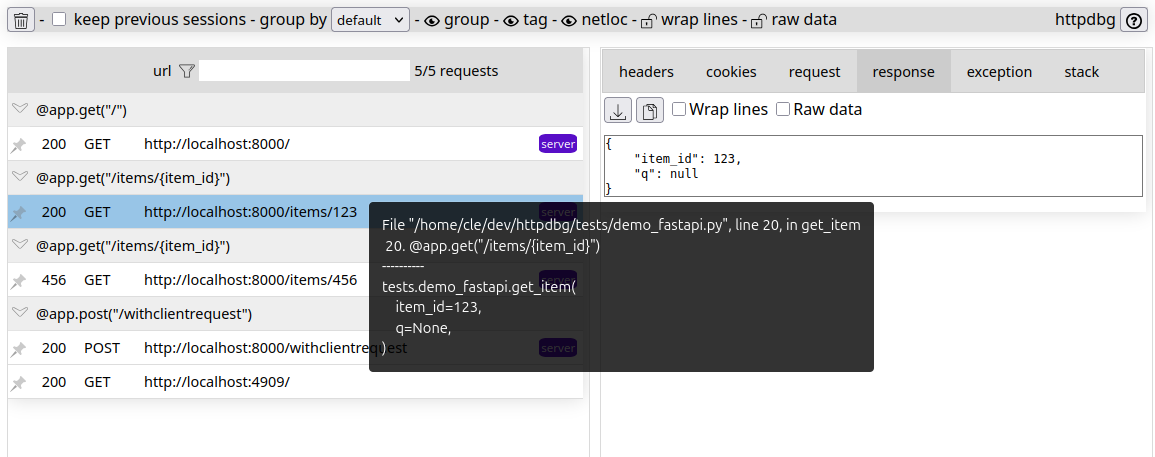Collapse the @app.get("/") group
The width and height of the screenshot is (1155, 457).
click(20, 109)
